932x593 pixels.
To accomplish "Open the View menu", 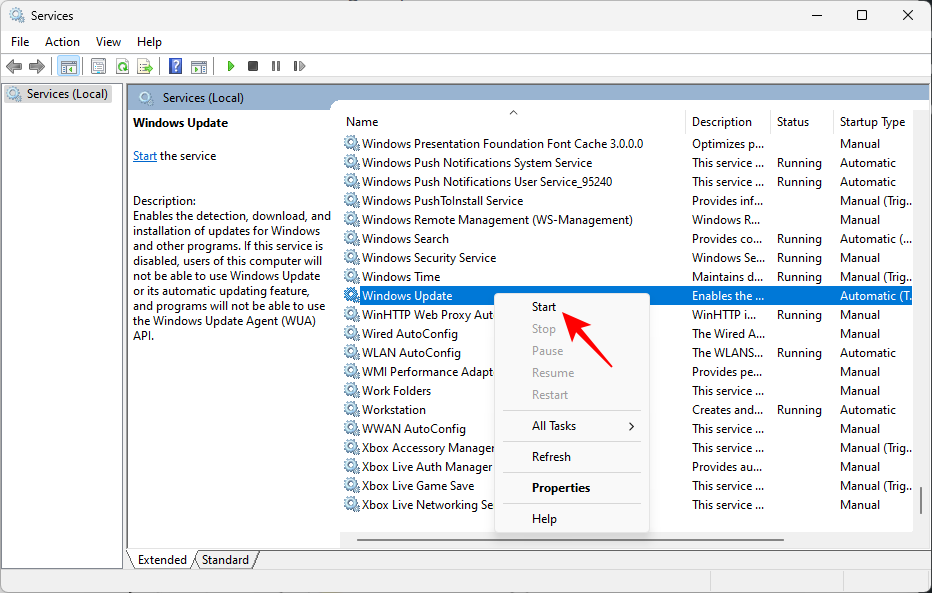I will [108, 42].
